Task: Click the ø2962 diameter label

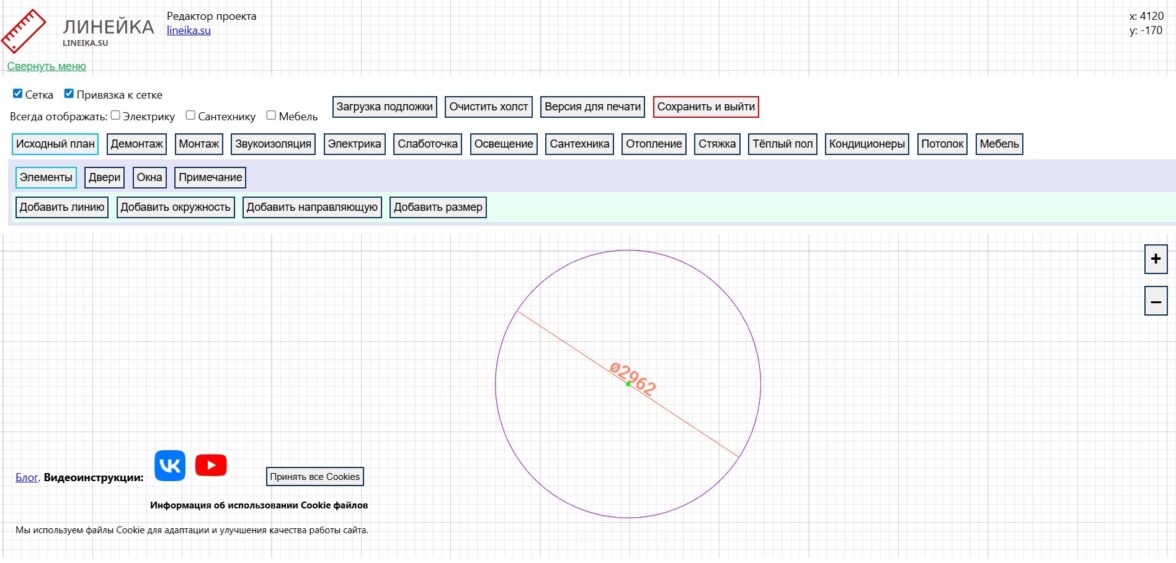Action: [x=634, y=379]
